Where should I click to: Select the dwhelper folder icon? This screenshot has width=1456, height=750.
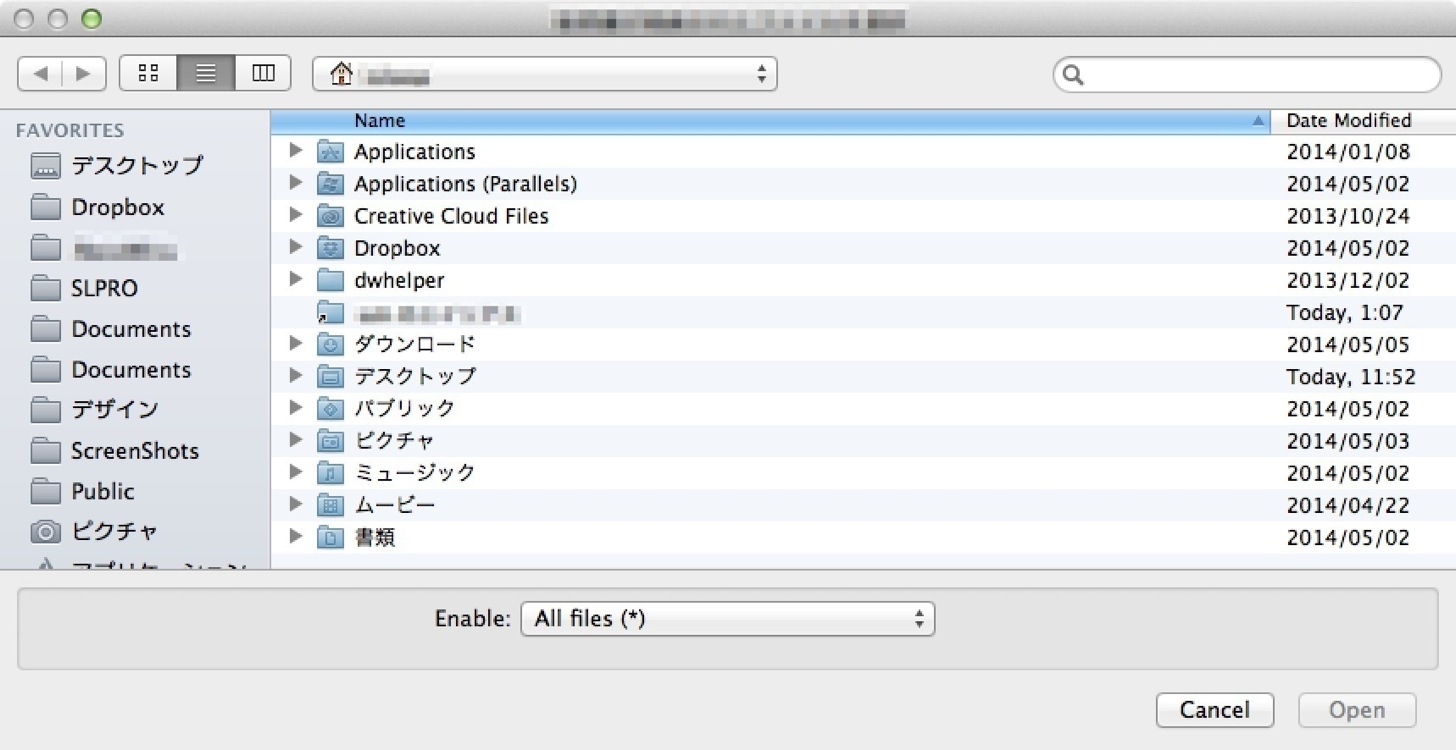coord(330,280)
